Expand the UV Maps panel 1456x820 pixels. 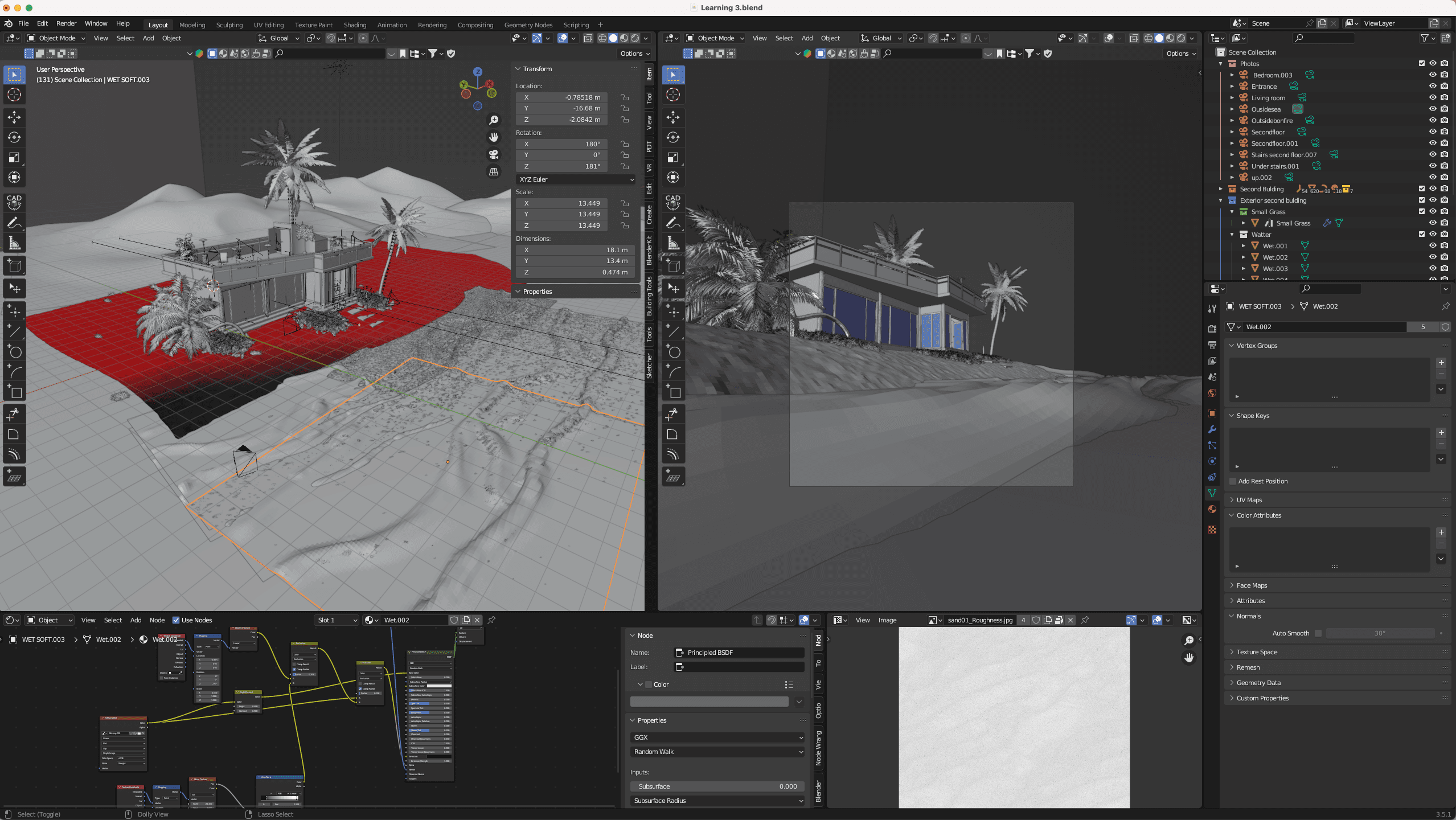point(1249,500)
